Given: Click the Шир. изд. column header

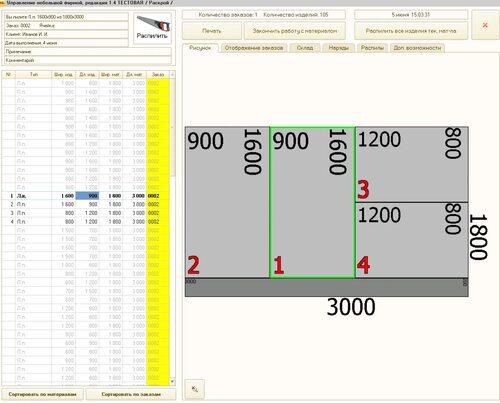Looking at the screenshot, I should pos(63,75).
